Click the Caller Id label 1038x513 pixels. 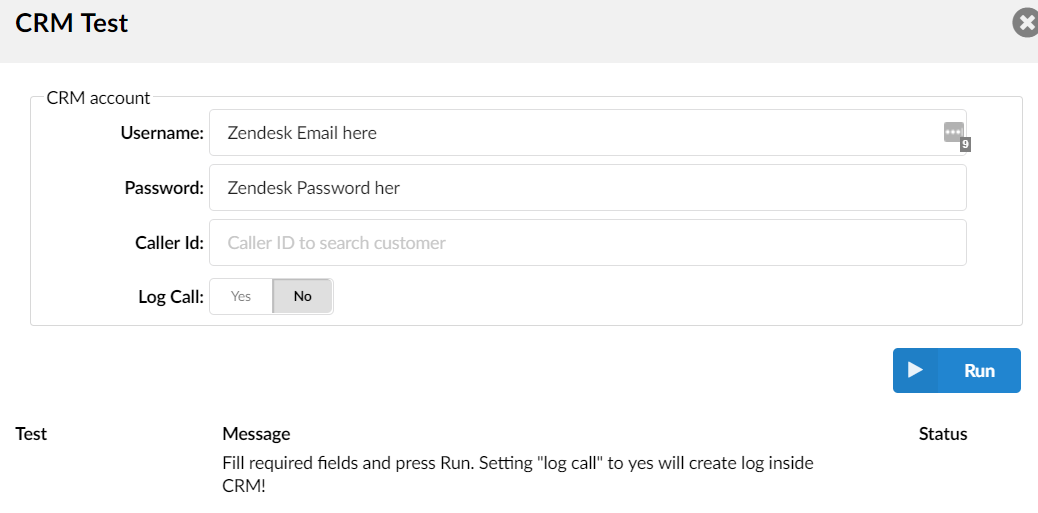[x=169, y=243]
